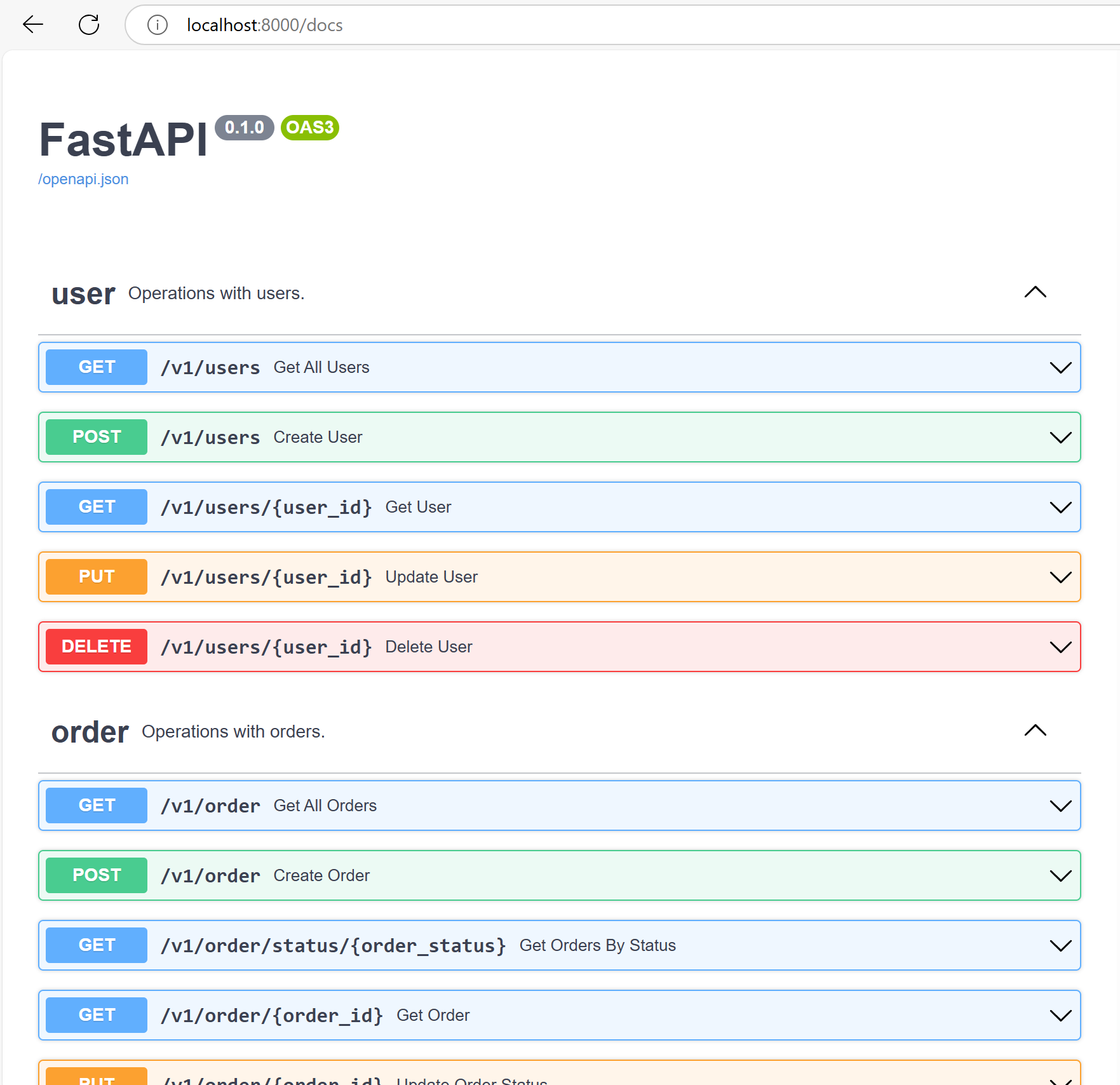Click the 'Create User' summary text
Image resolution: width=1120 pixels, height=1085 pixels.
318,437
